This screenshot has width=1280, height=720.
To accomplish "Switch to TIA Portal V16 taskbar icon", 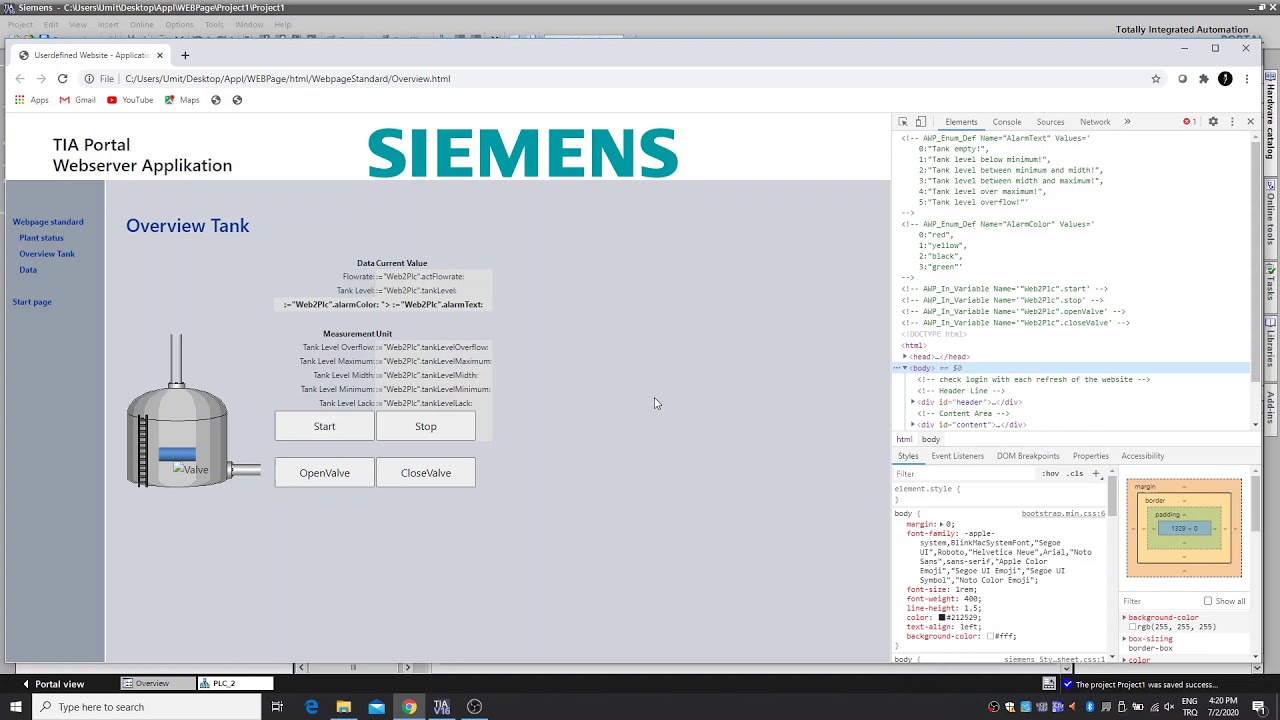I will (x=441, y=707).
